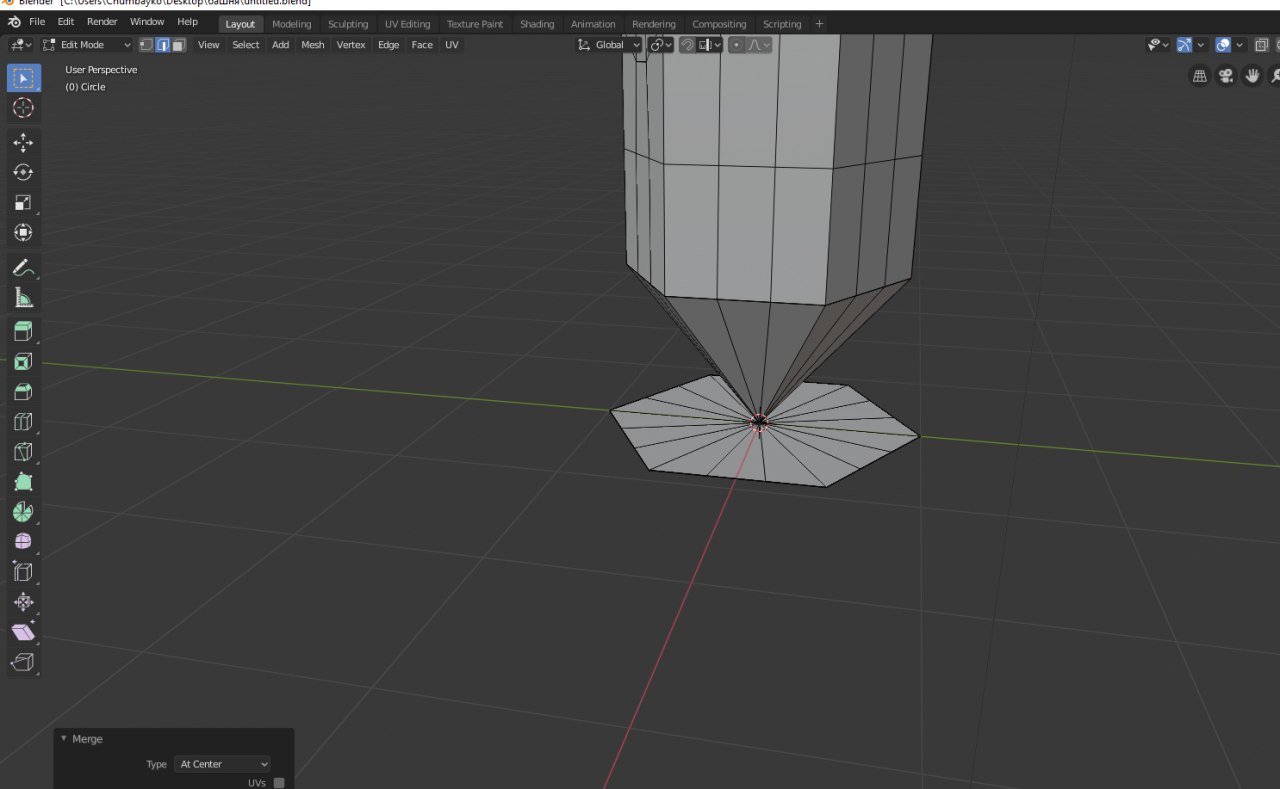Image resolution: width=1280 pixels, height=789 pixels.
Task: Select the Transform tool
Action: click(x=23, y=232)
